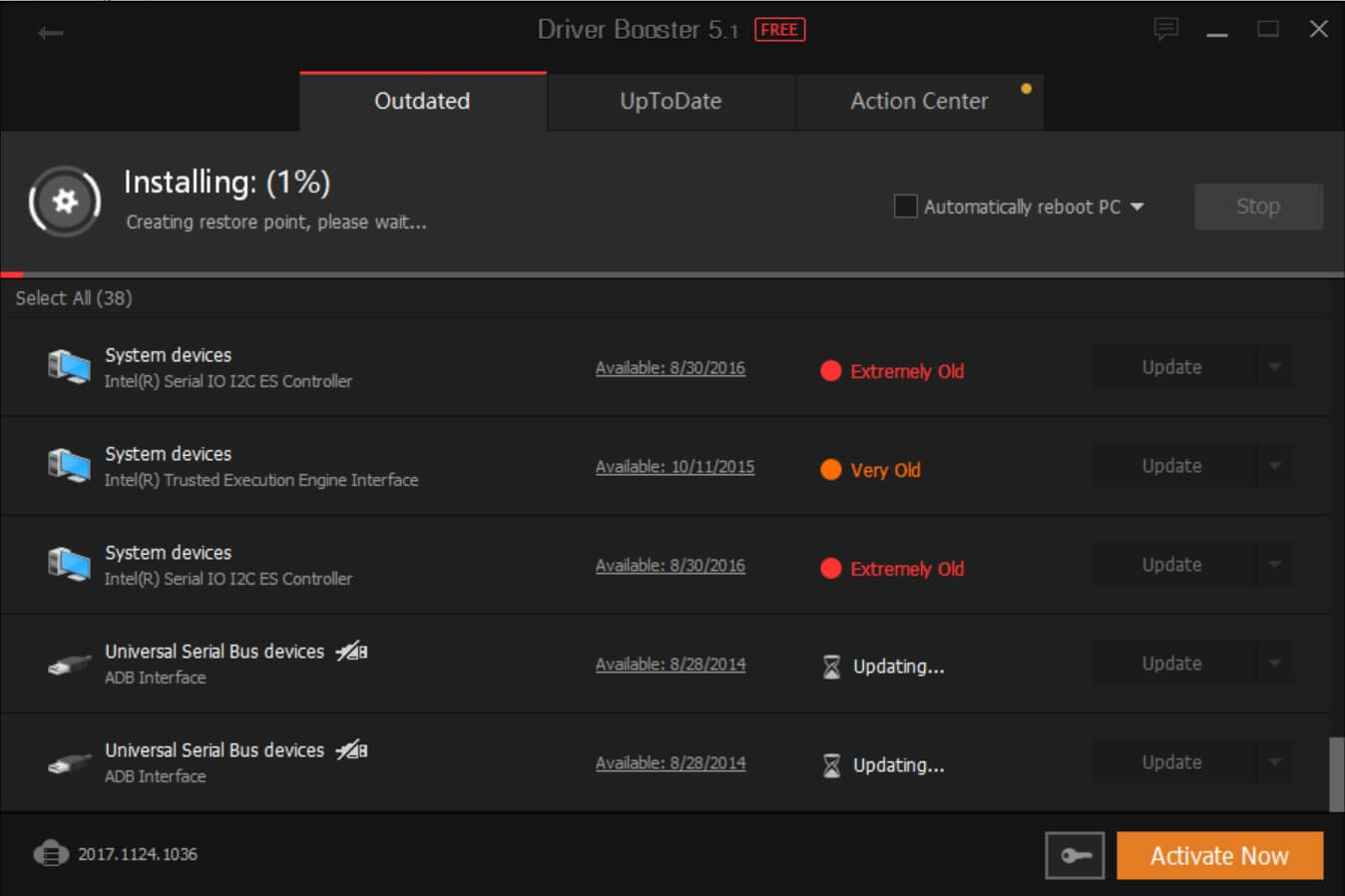1345x896 pixels.
Task: Click the installing gear progress icon
Action: (65, 202)
